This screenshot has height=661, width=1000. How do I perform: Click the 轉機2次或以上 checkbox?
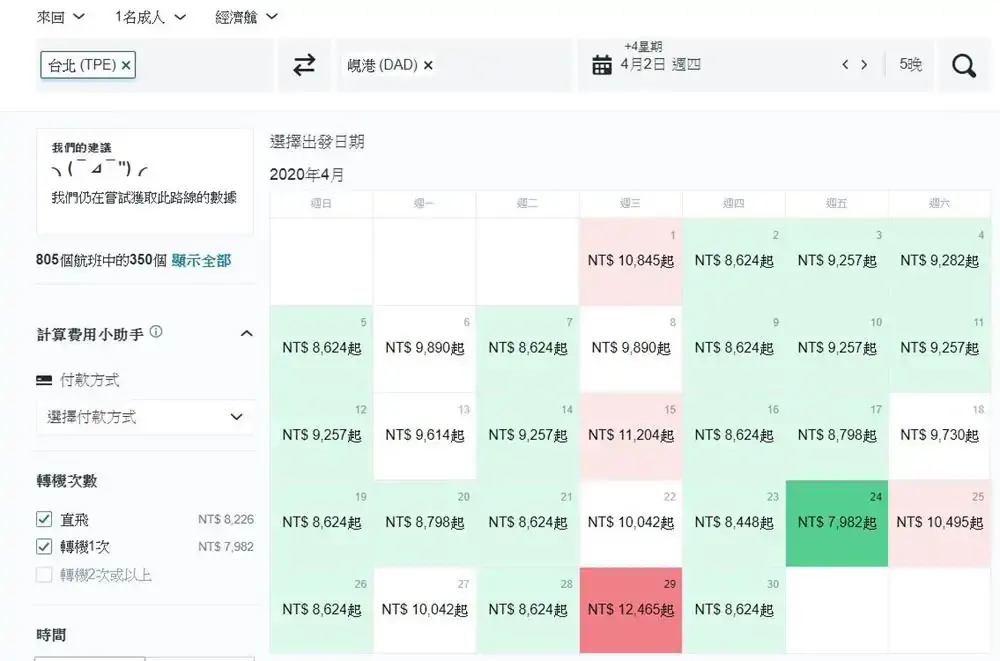pyautogui.click(x=44, y=574)
